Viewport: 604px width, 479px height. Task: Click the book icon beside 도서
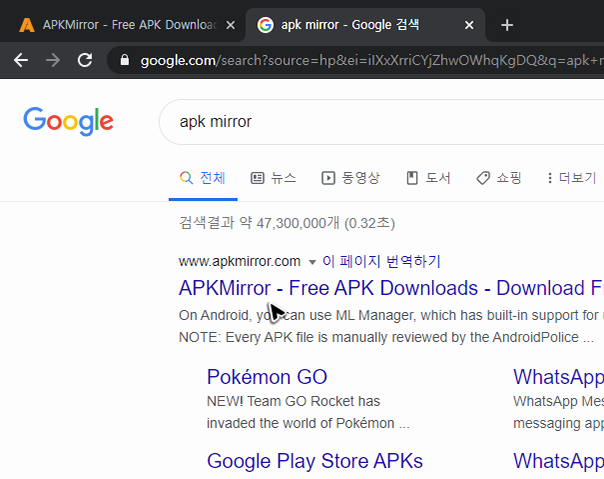[412, 178]
